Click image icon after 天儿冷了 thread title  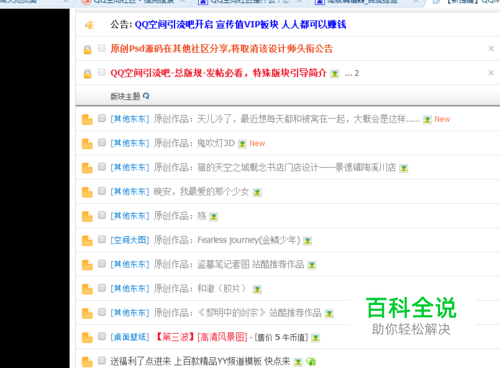click(427, 120)
